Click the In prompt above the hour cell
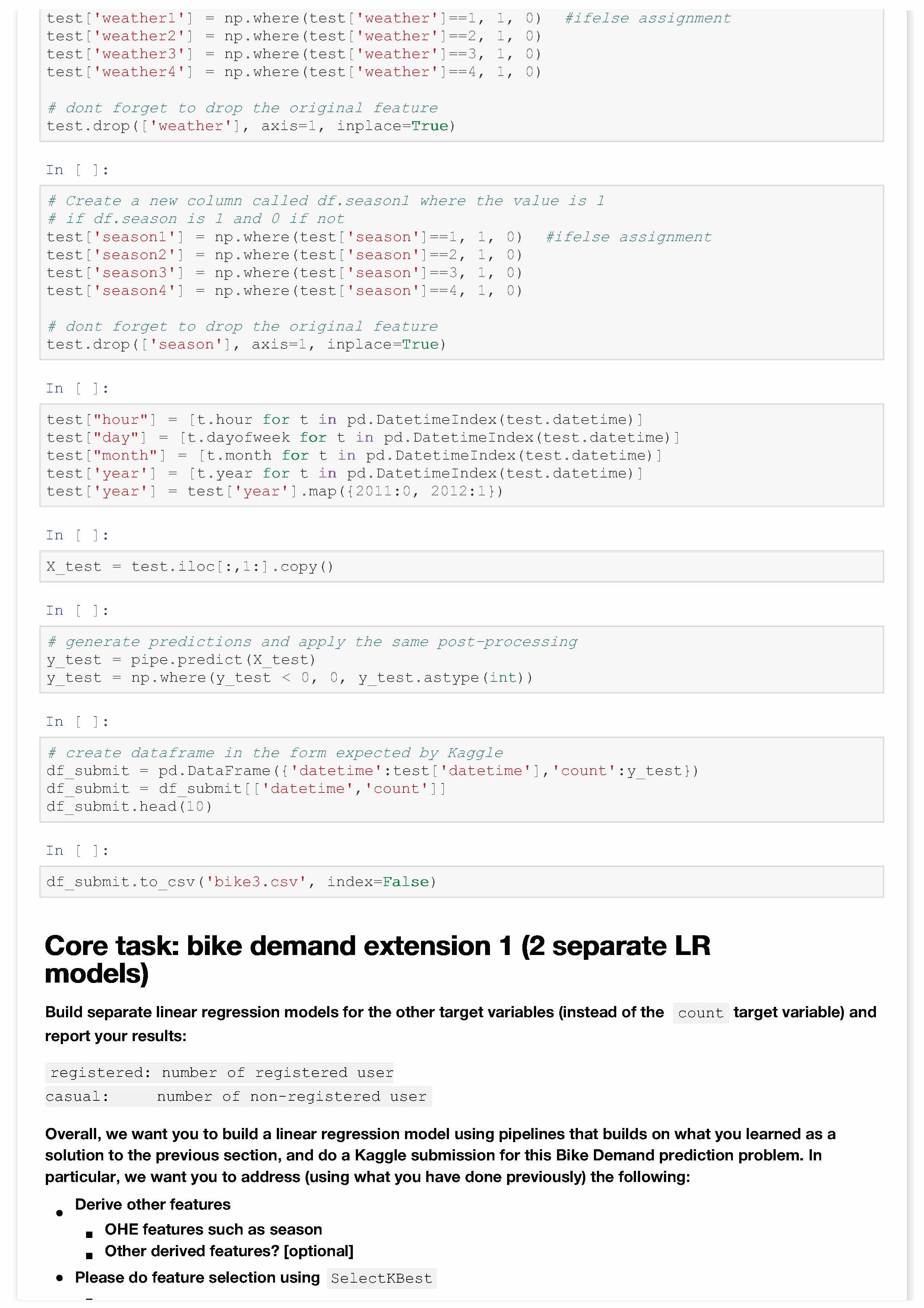924x1308 pixels. tap(77, 388)
